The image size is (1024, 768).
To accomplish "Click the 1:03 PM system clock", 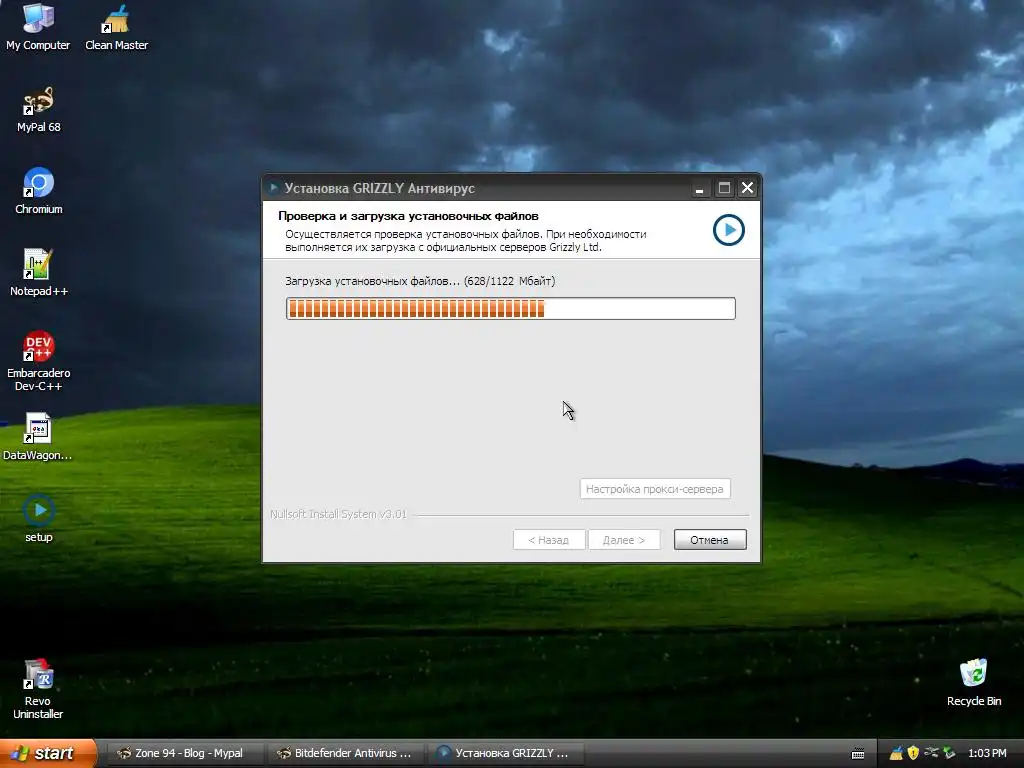I will (x=987, y=754).
